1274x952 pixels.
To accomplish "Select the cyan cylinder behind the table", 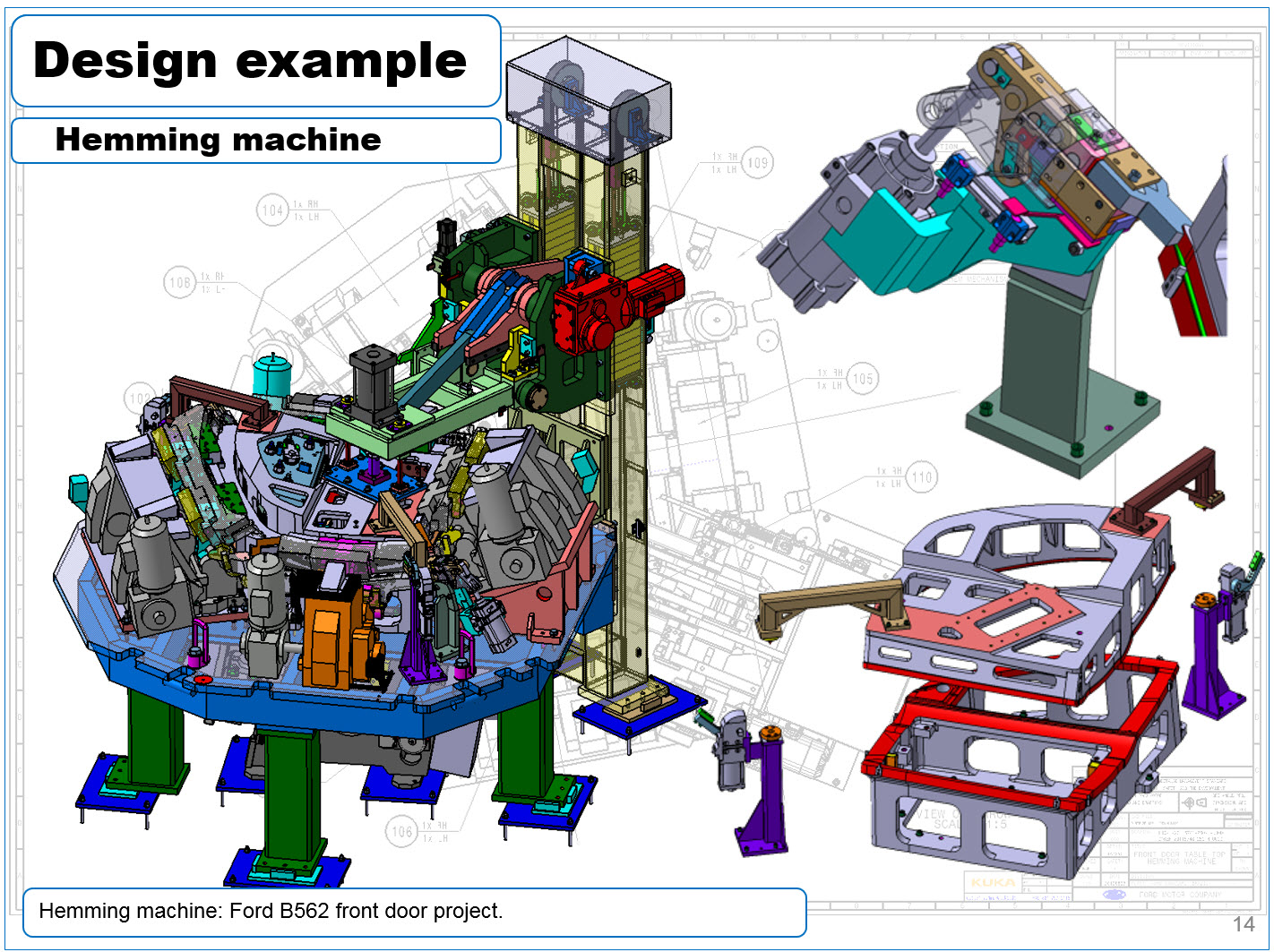I will pos(271,374).
